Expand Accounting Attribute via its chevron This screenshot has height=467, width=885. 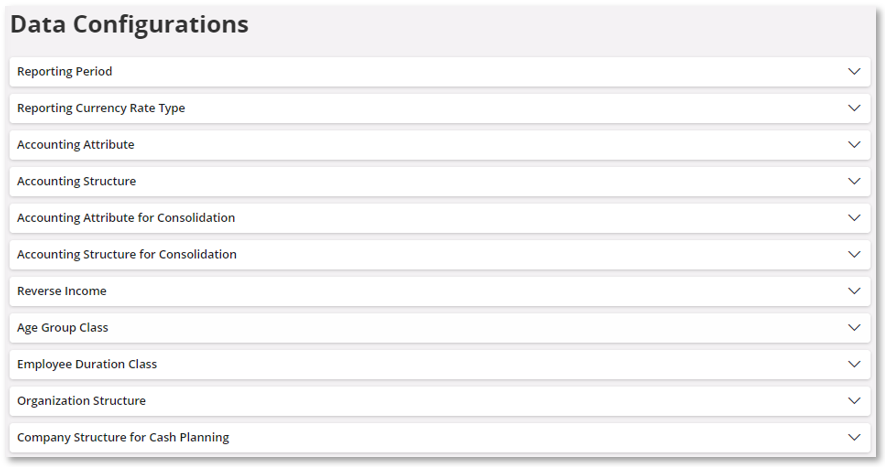pyautogui.click(x=854, y=145)
